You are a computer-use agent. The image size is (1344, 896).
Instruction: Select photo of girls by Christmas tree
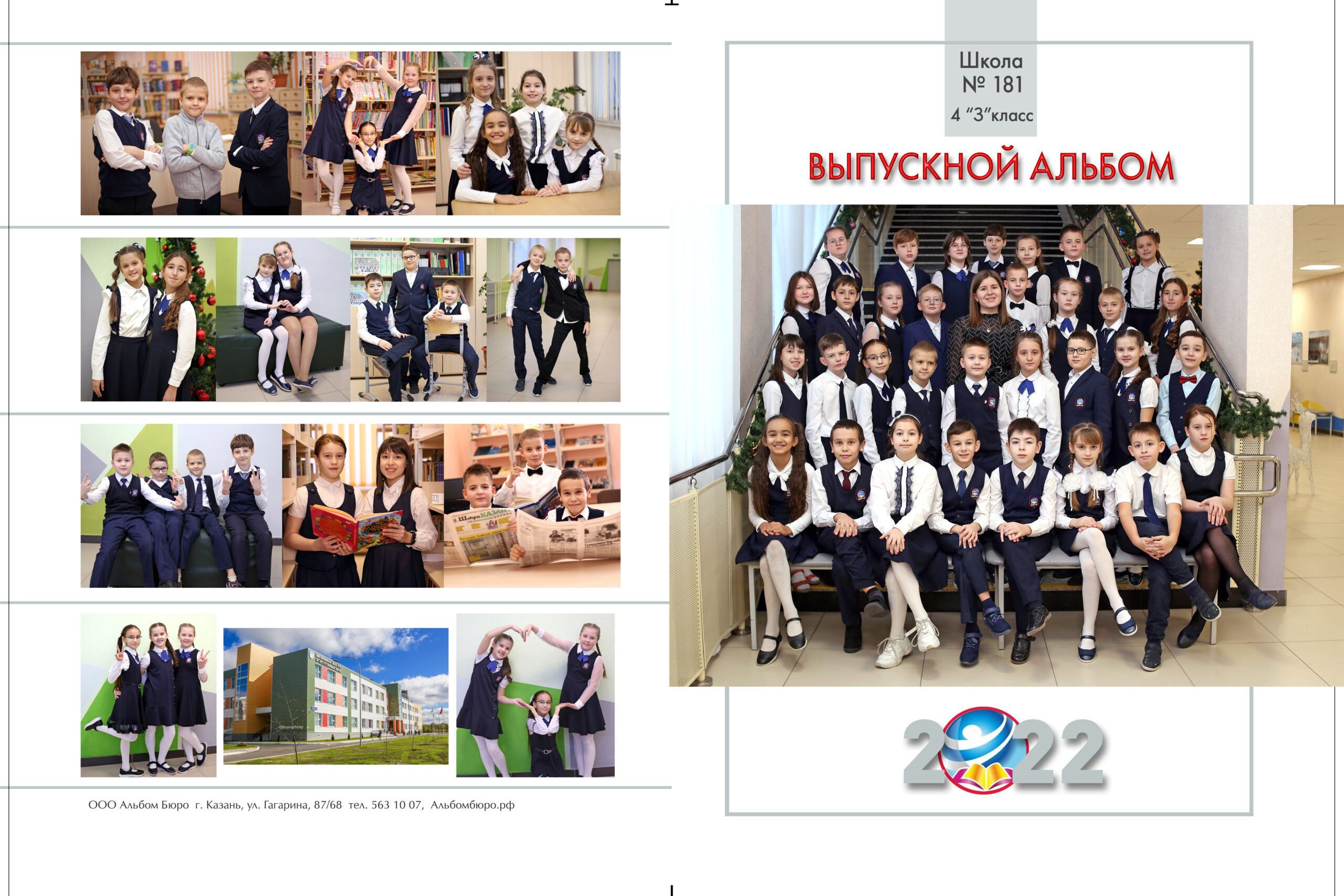148,319
